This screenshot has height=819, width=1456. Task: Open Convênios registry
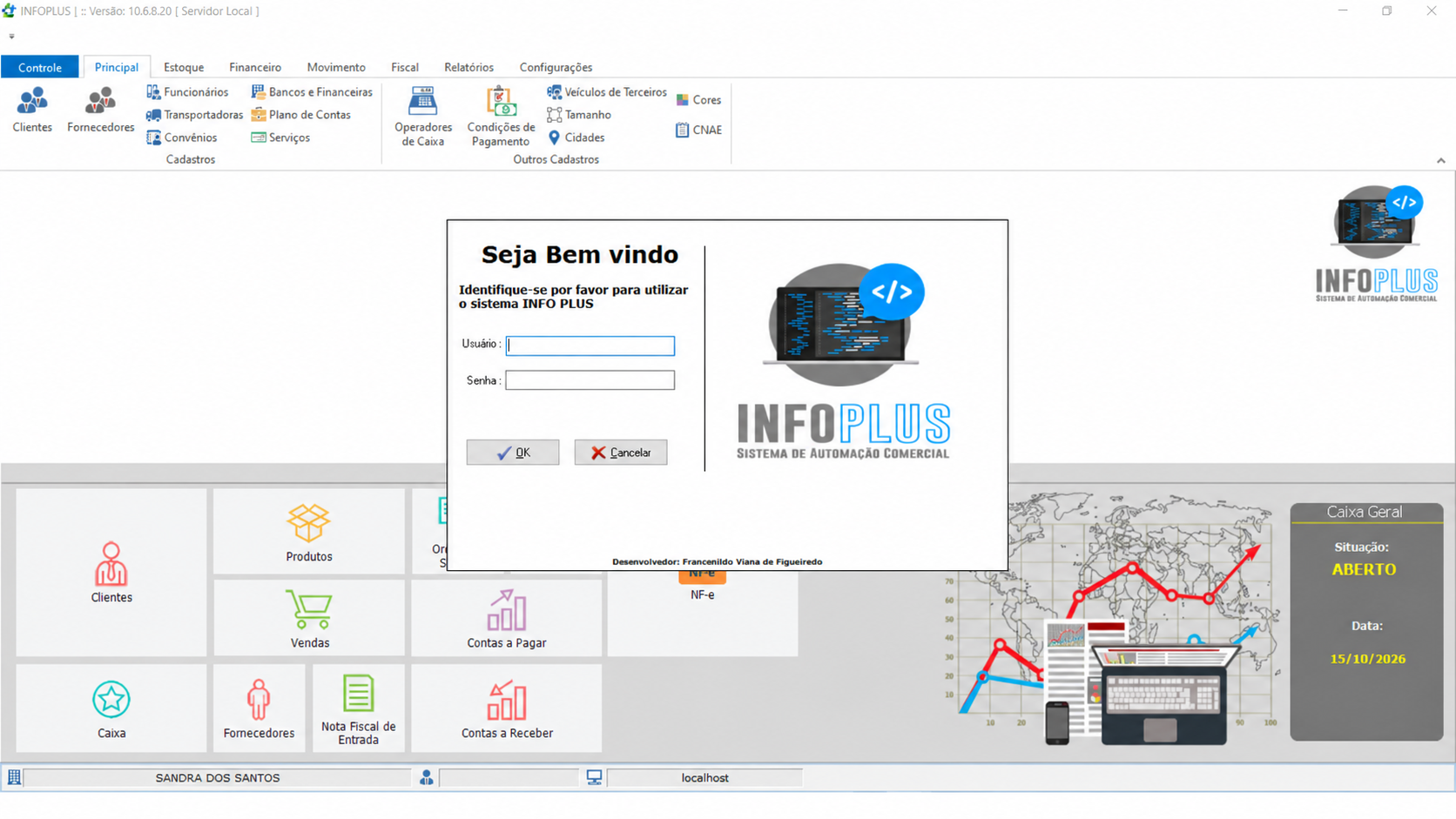pyautogui.click(x=181, y=137)
